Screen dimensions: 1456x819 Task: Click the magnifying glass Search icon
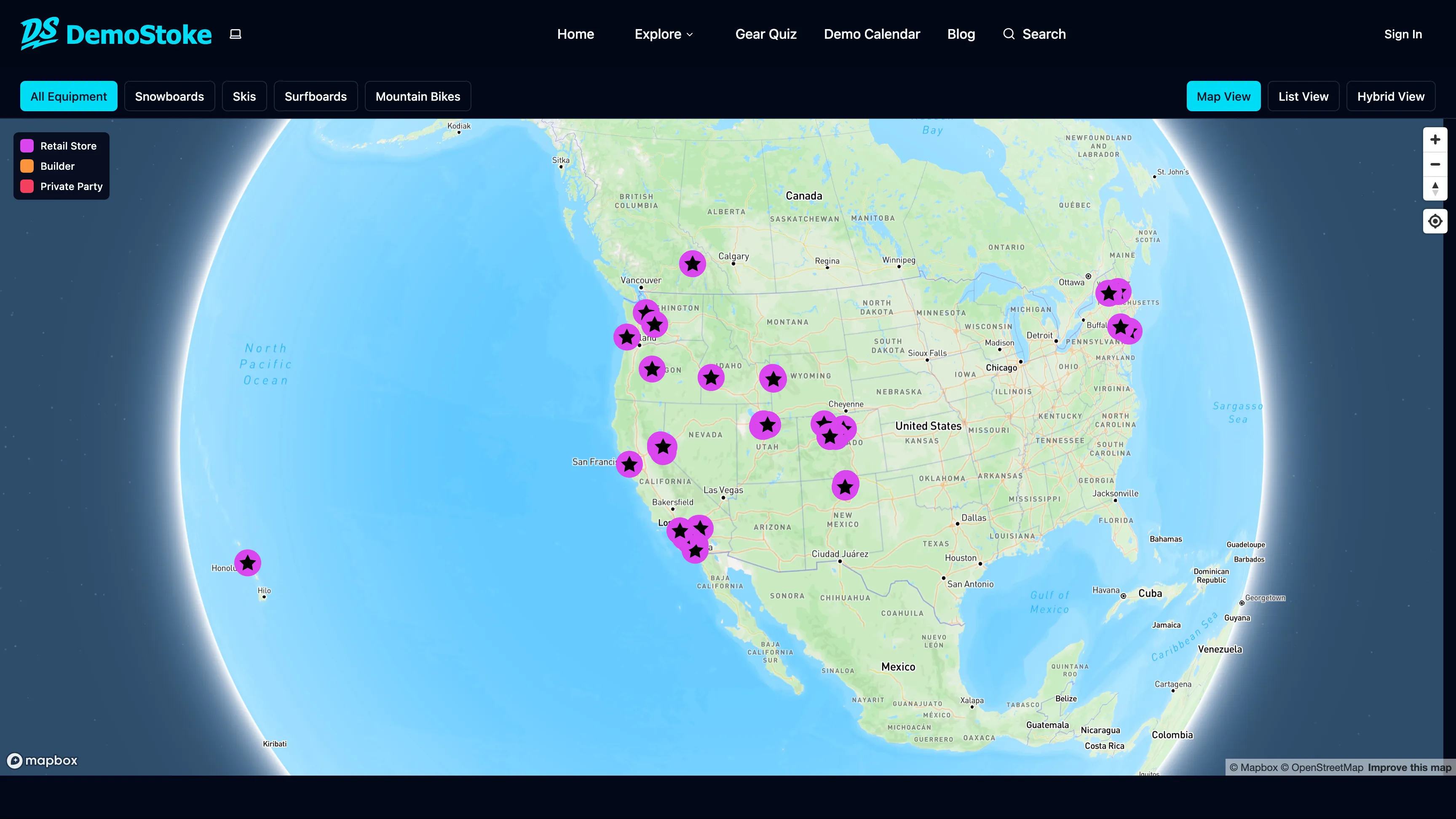click(x=1008, y=34)
